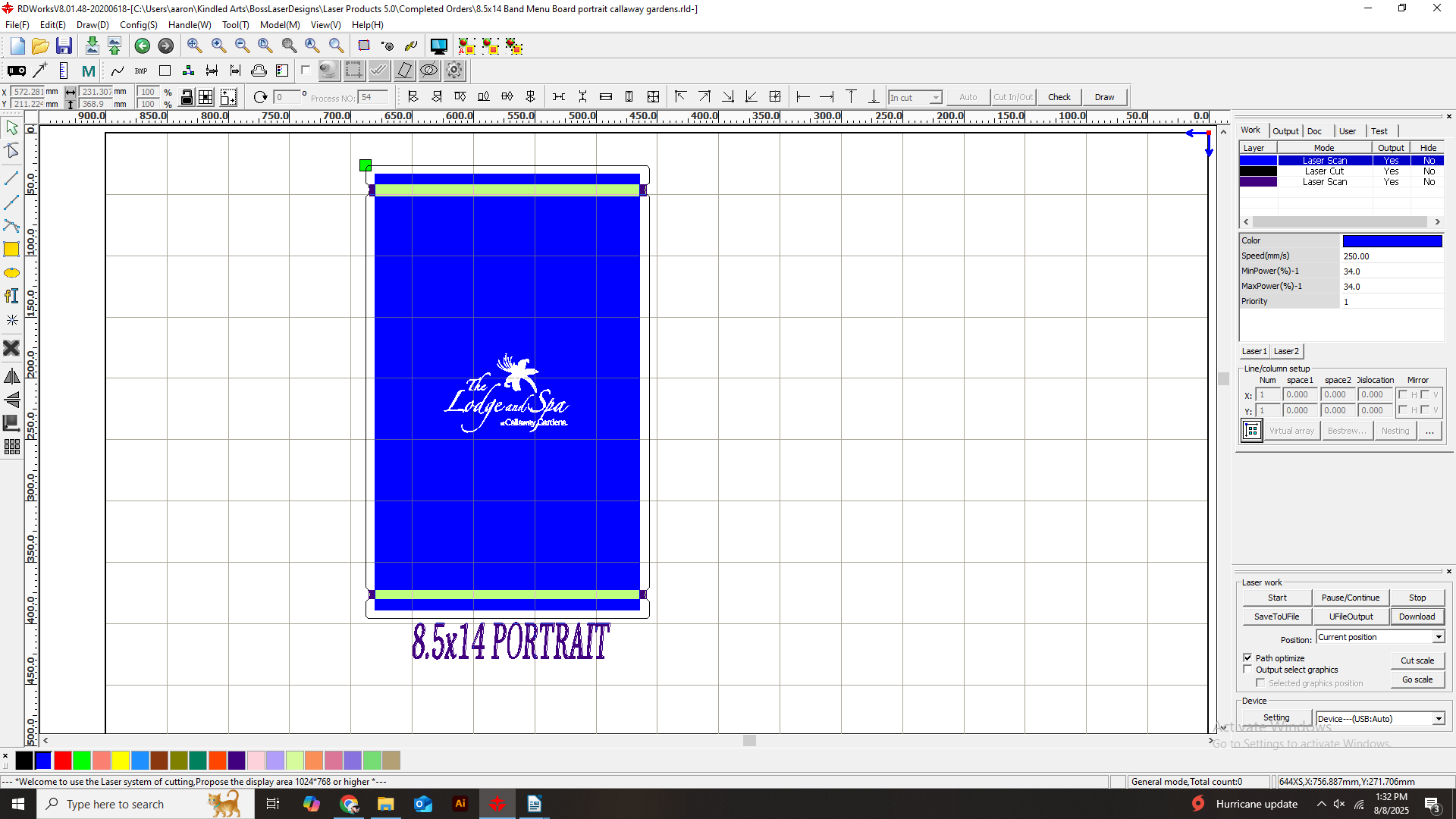Click the Check button
This screenshot has width=1456, height=819.
tap(1059, 97)
